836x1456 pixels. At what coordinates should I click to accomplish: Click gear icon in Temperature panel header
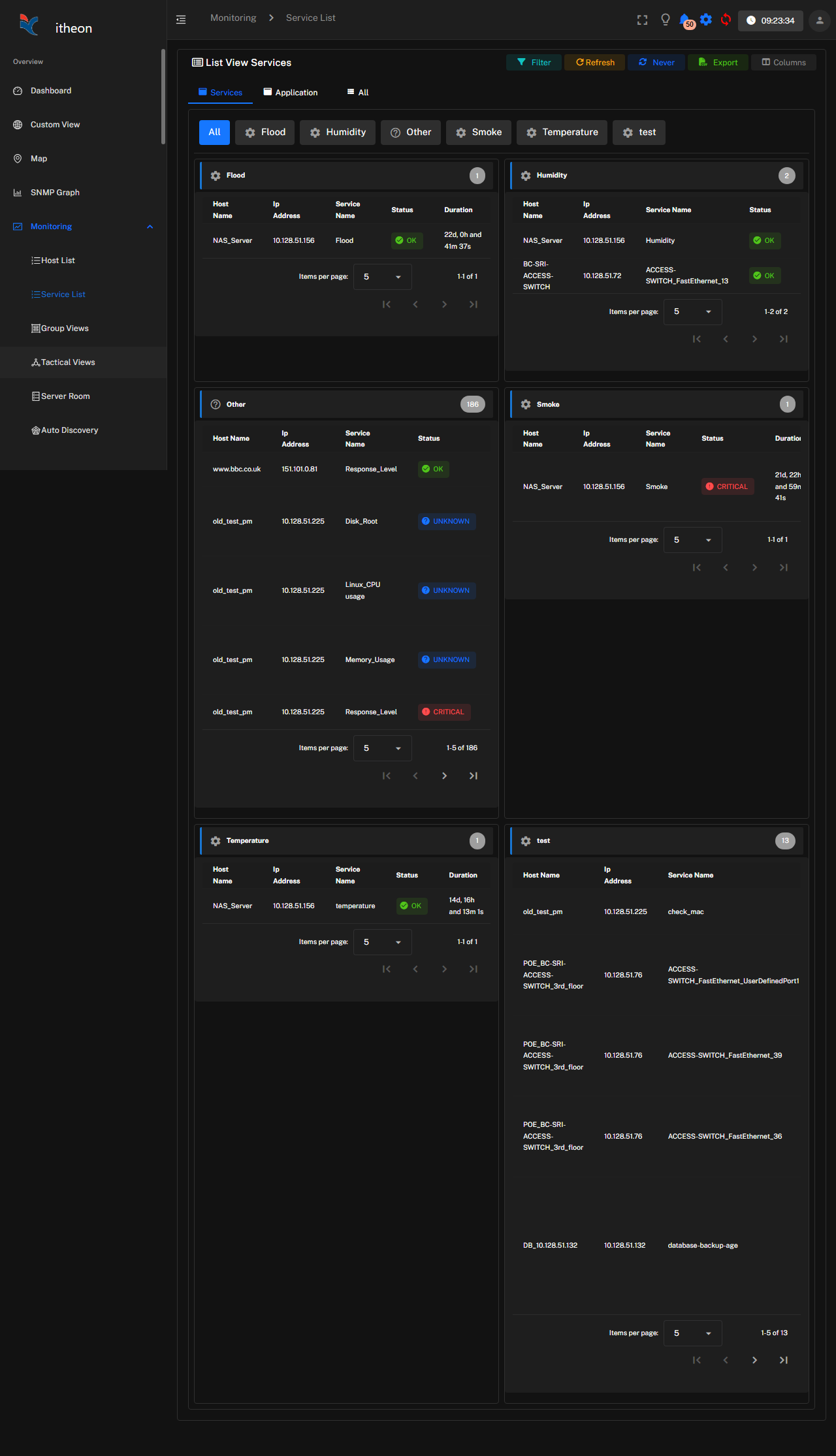[x=216, y=841]
